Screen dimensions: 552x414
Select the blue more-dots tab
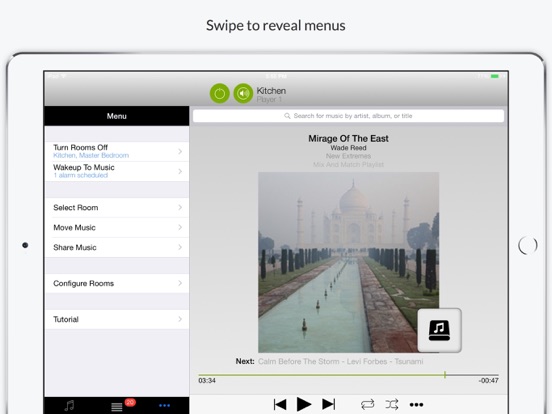(x=164, y=406)
